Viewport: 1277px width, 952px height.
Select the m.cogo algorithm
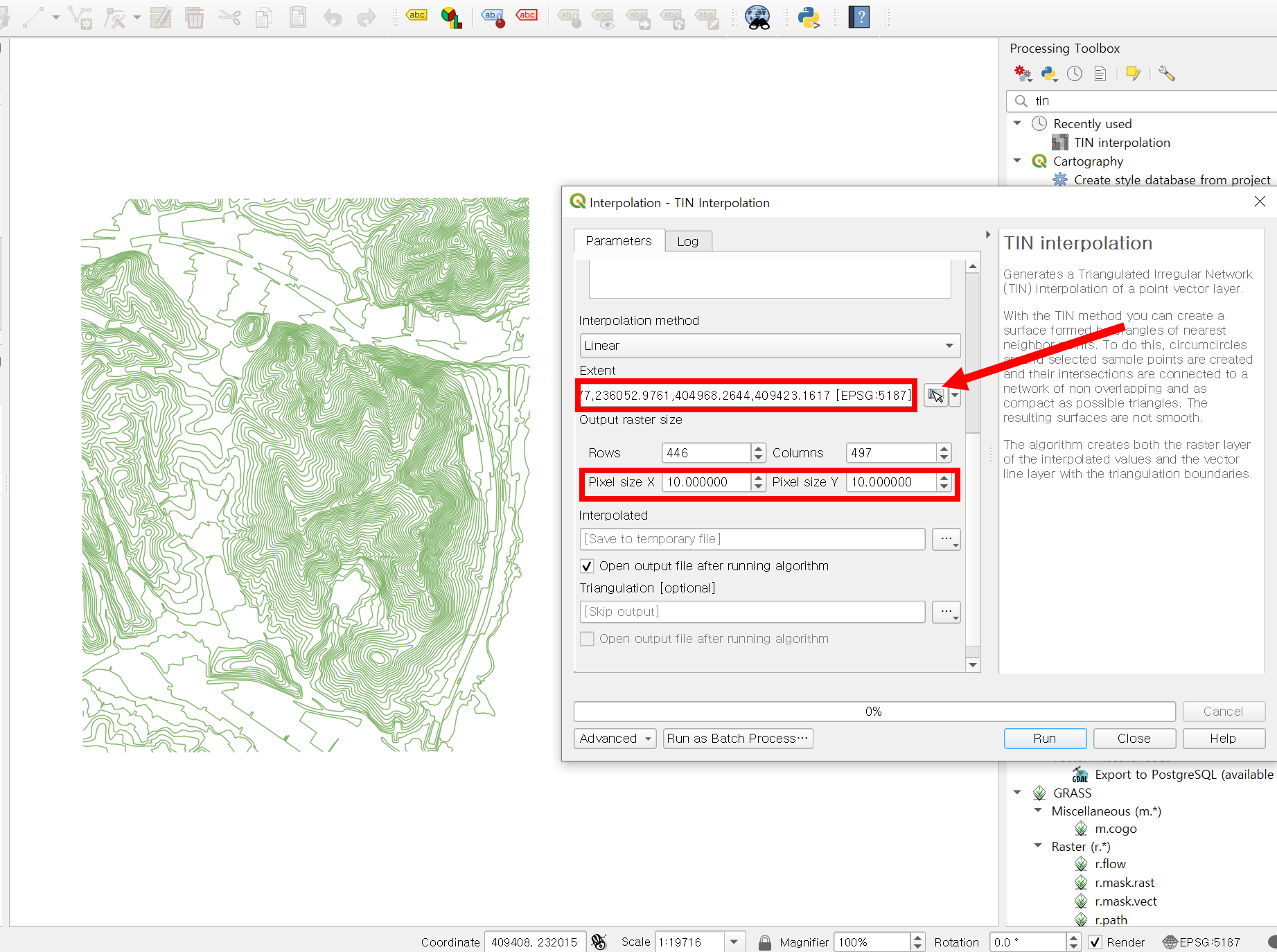[x=1116, y=829]
